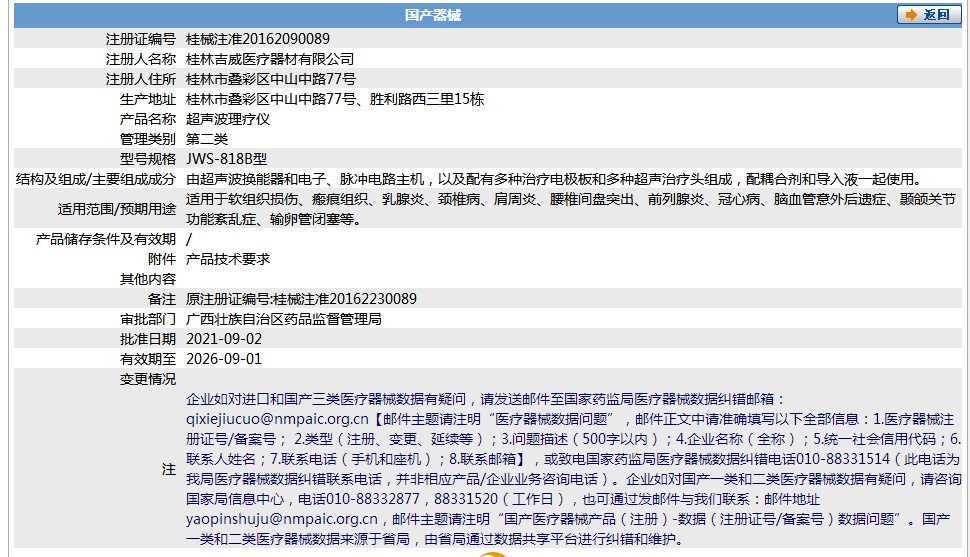Screen dimensions: 970x557
Task: Select product name 超声波理疗仪
Action: click(228, 119)
